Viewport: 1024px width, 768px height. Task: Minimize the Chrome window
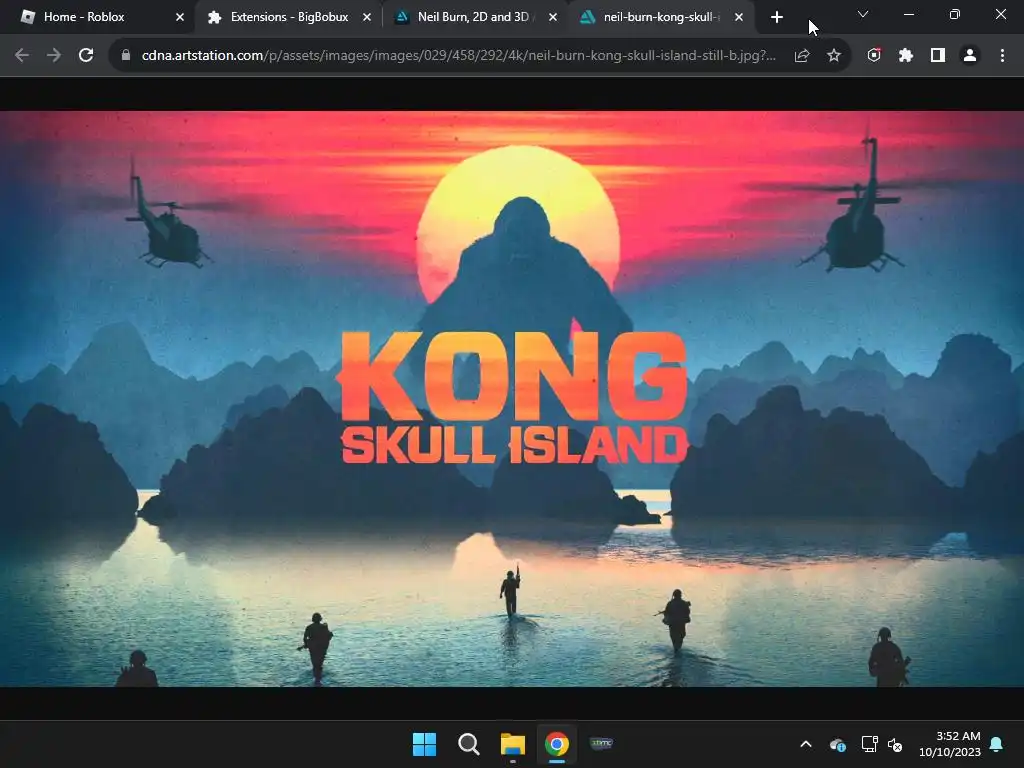(908, 14)
